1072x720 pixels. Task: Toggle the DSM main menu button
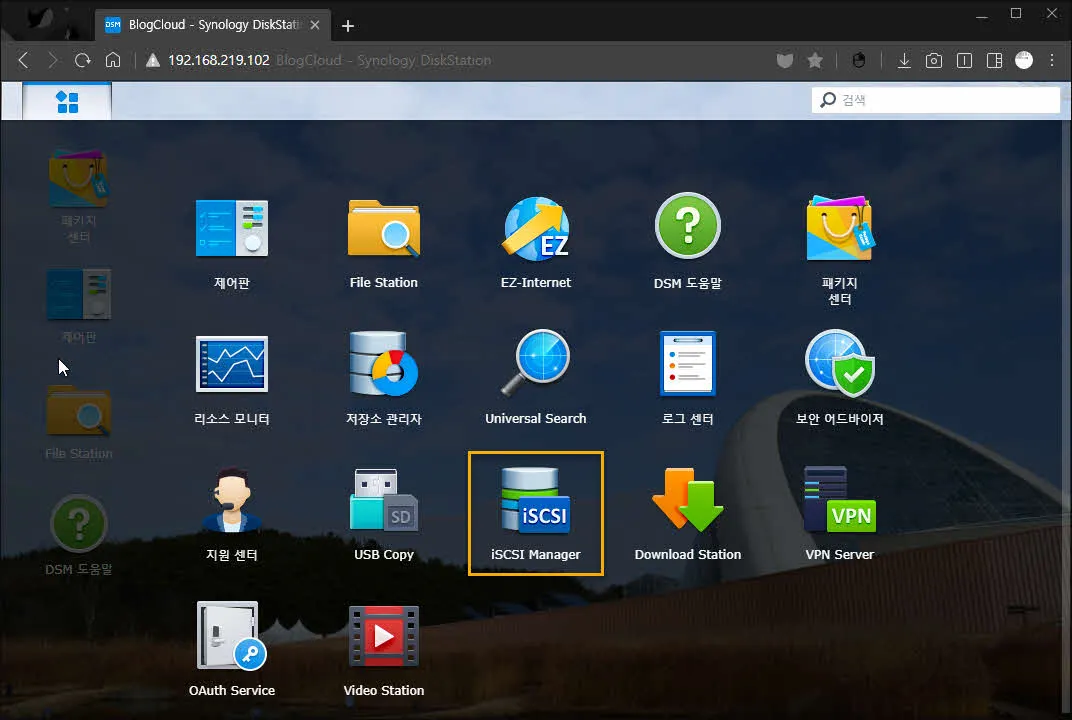coord(67,101)
